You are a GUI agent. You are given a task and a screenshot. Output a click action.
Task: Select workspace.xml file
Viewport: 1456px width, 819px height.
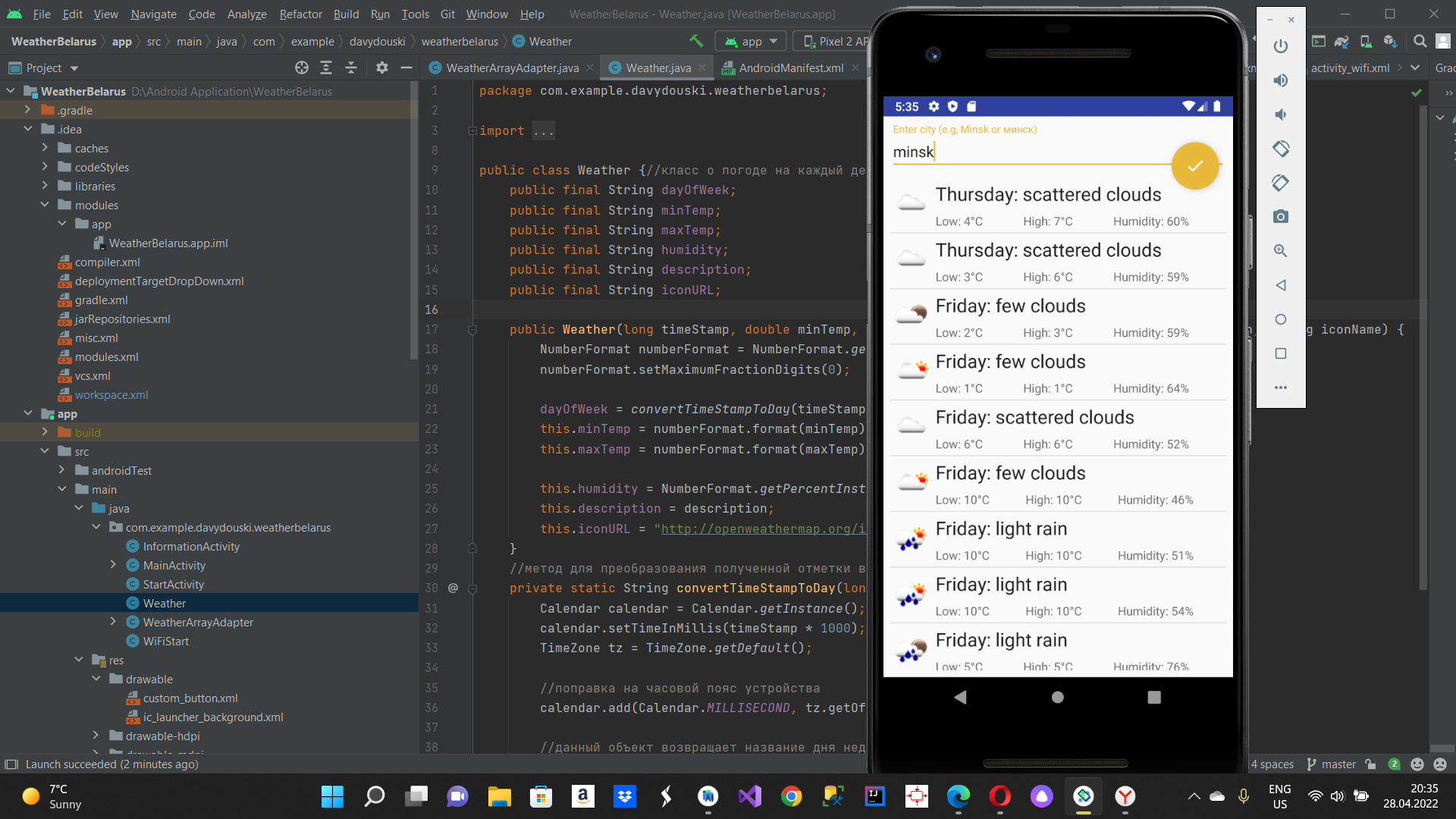tap(111, 394)
